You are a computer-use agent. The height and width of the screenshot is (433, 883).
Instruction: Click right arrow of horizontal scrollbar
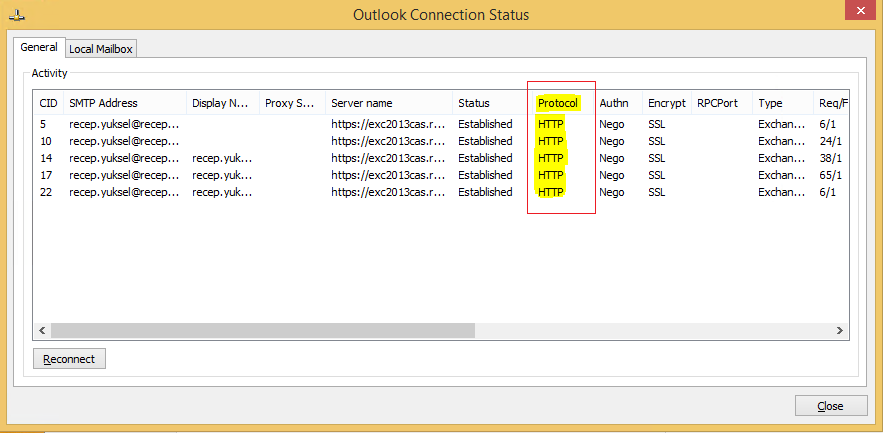(840, 331)
